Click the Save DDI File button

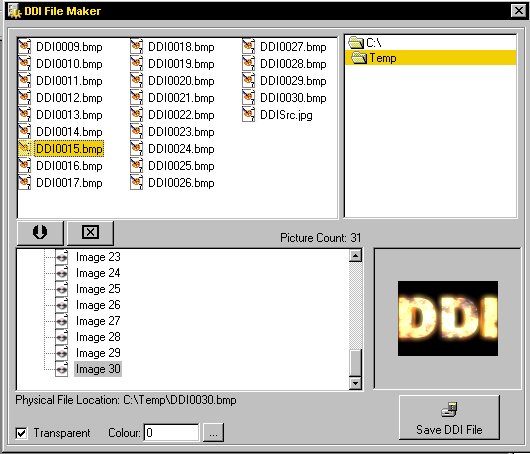449,417
